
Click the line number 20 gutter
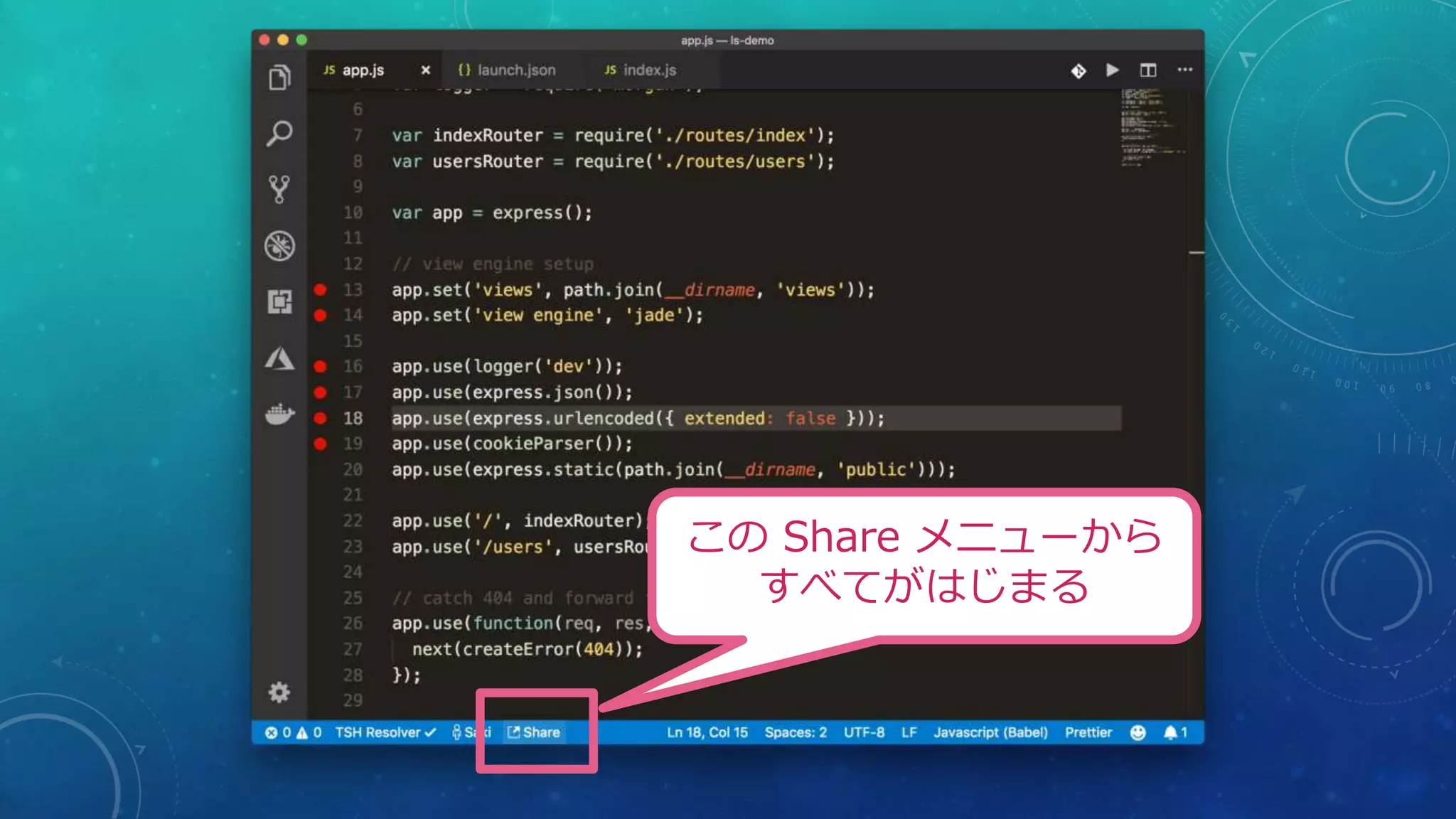coord(353,469)
